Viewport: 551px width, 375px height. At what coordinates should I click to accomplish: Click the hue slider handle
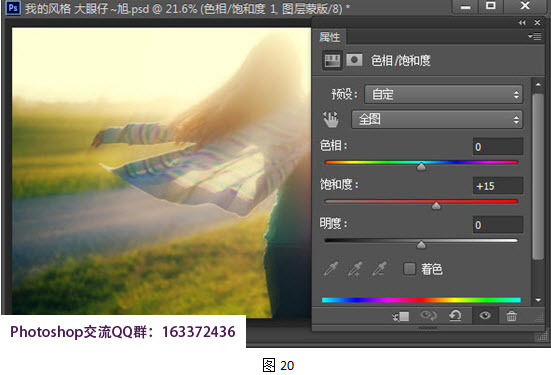point(421,167)
